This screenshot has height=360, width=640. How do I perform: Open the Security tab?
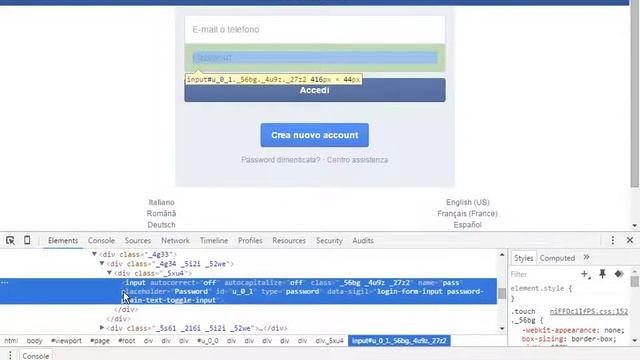tap(329, 240)
